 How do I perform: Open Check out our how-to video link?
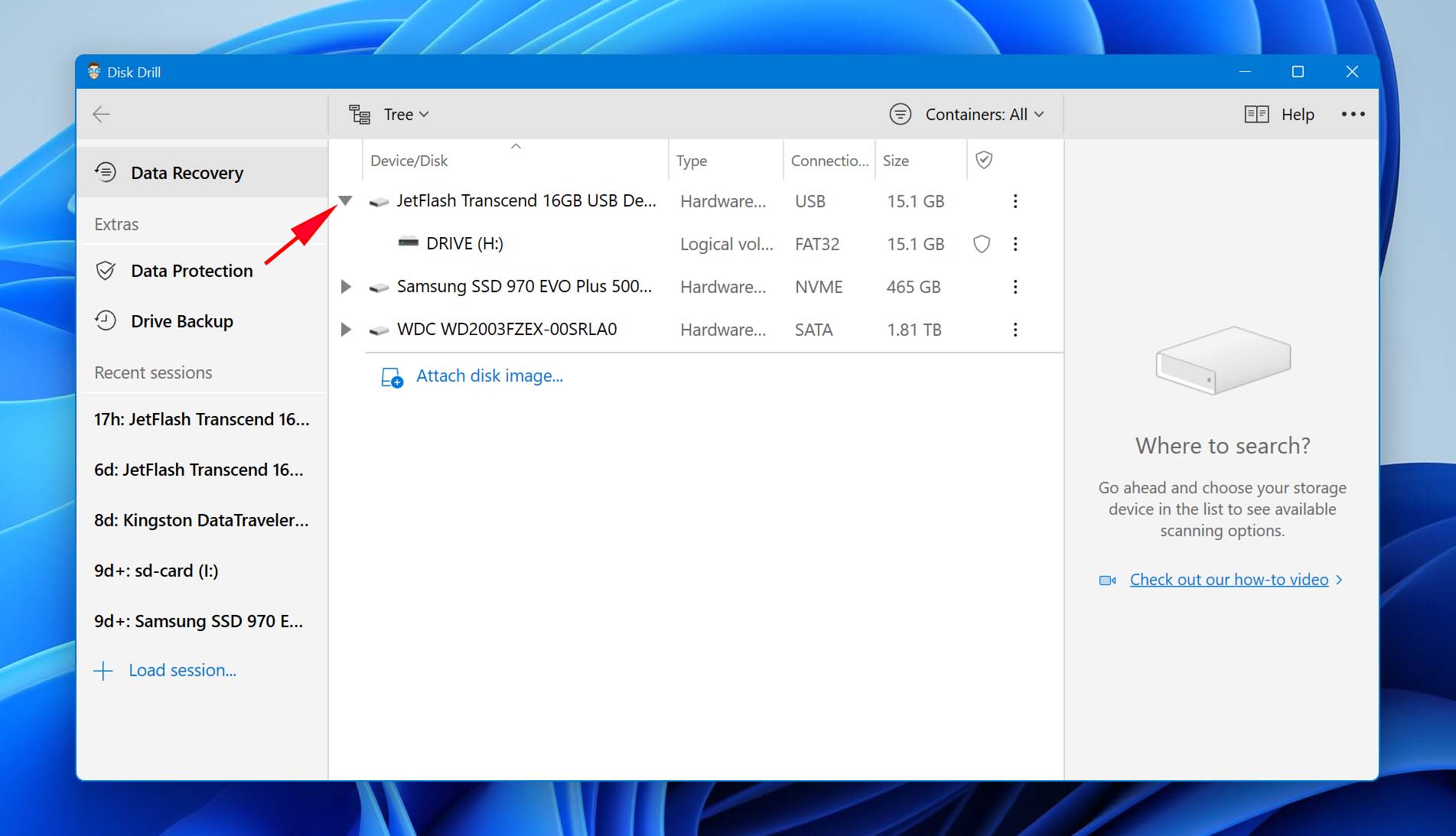pos(1229,580)
